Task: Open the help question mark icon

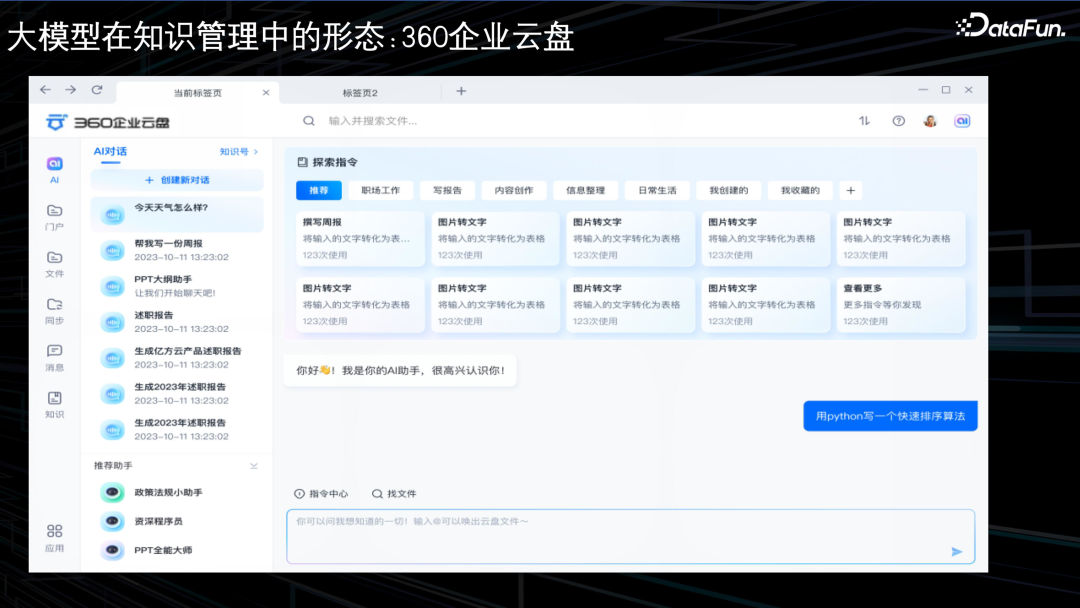Action: [x=897, y=120]
